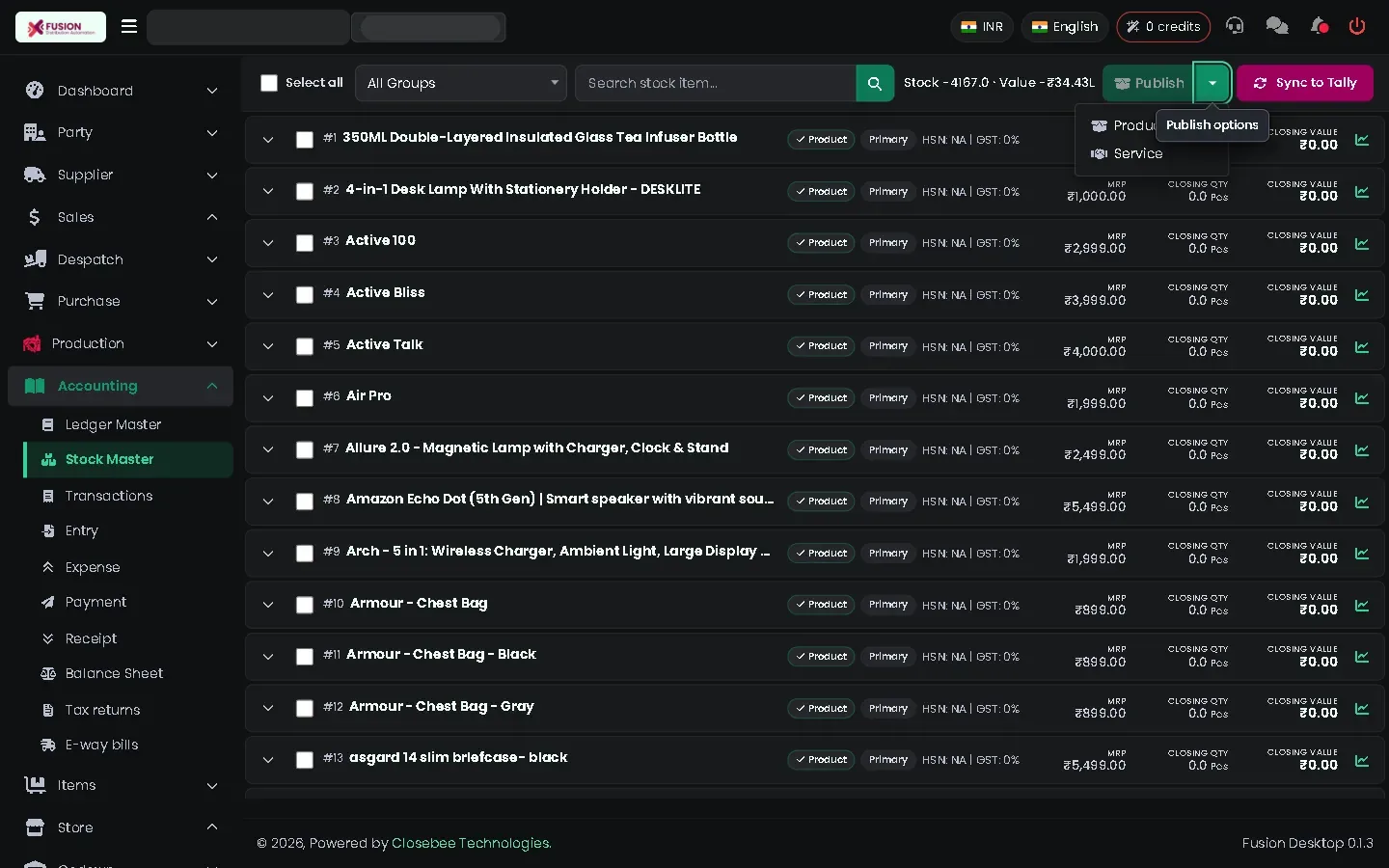Open chart icon for Air Pro row
The height and width of the screenshot is (868, 1389).
(x=1362, y=398)
